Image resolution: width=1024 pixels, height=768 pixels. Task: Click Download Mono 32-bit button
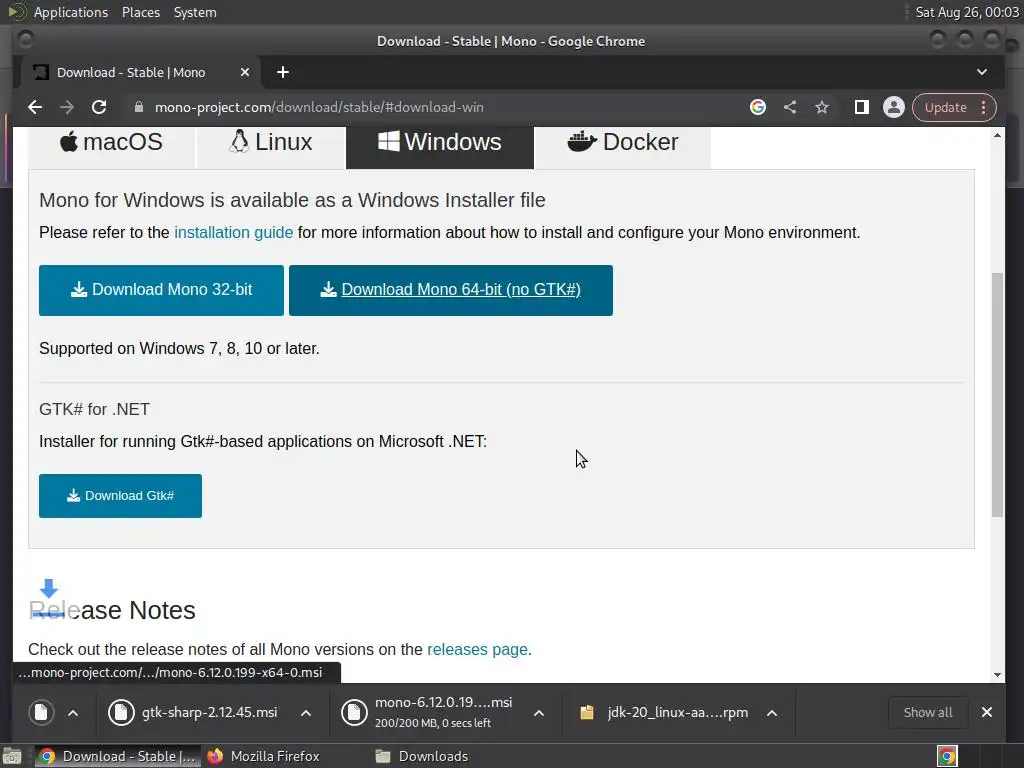point(161,290)
